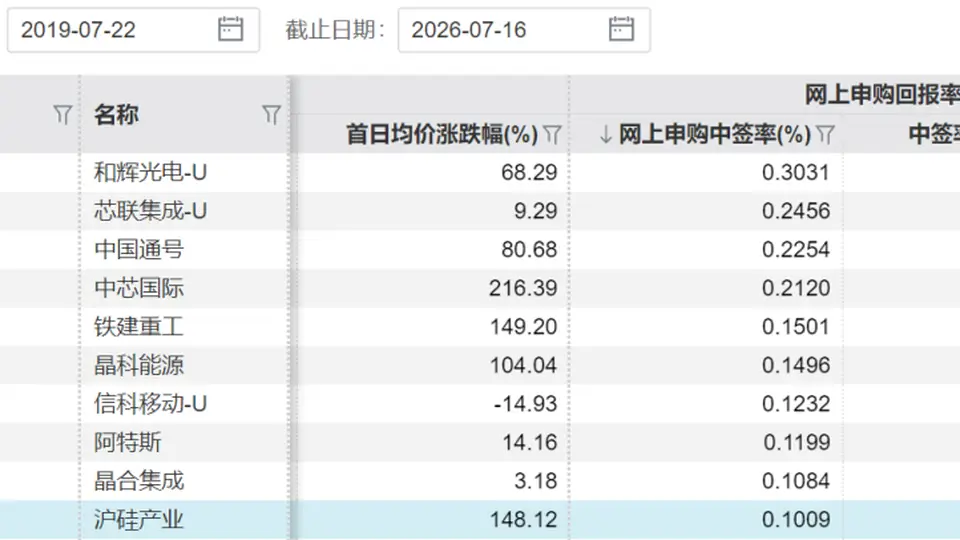Click the rate 0.1496 cell

[796, 365]
